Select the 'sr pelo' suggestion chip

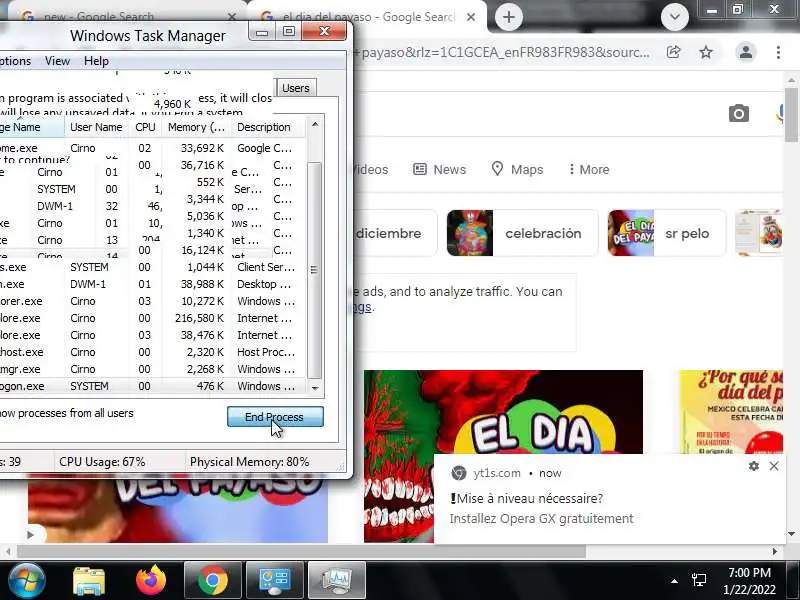coord(666,233)
